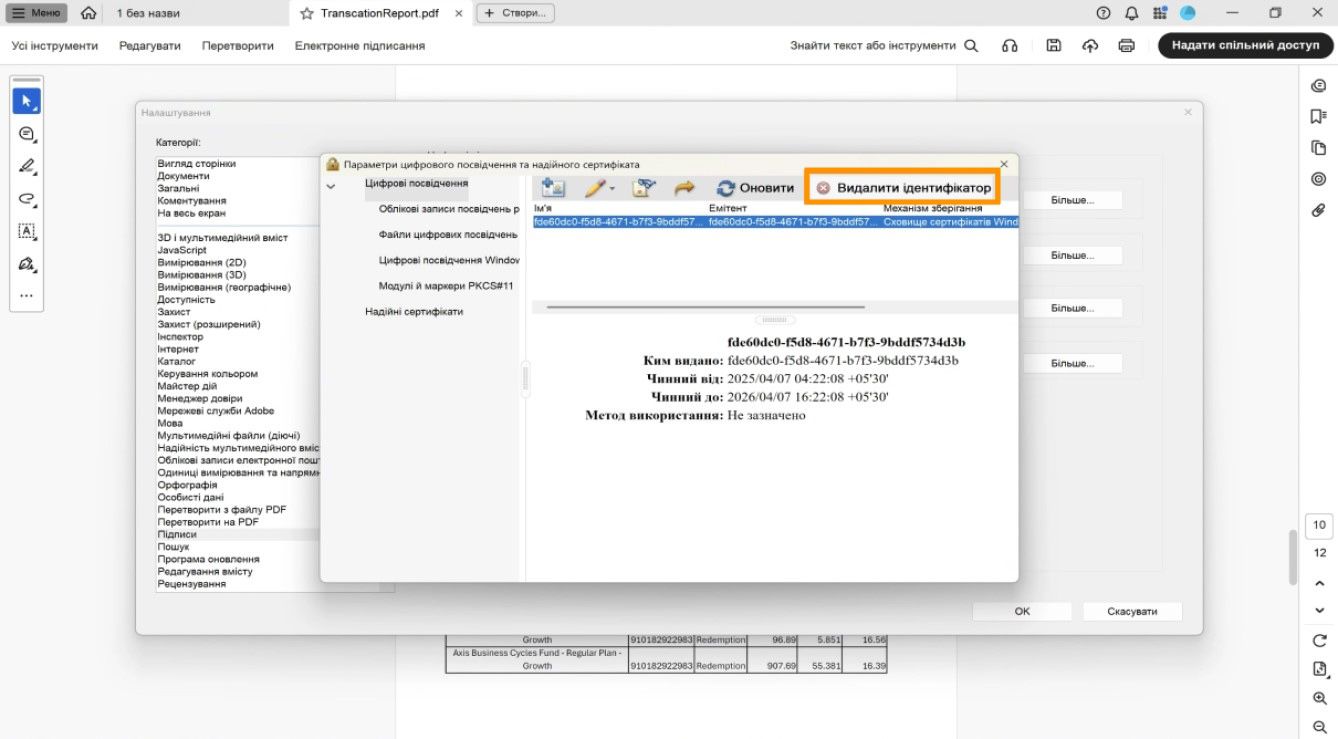Select the arrow selection tool in the left toolbar
1338x739 pixels.
point(26,100)
